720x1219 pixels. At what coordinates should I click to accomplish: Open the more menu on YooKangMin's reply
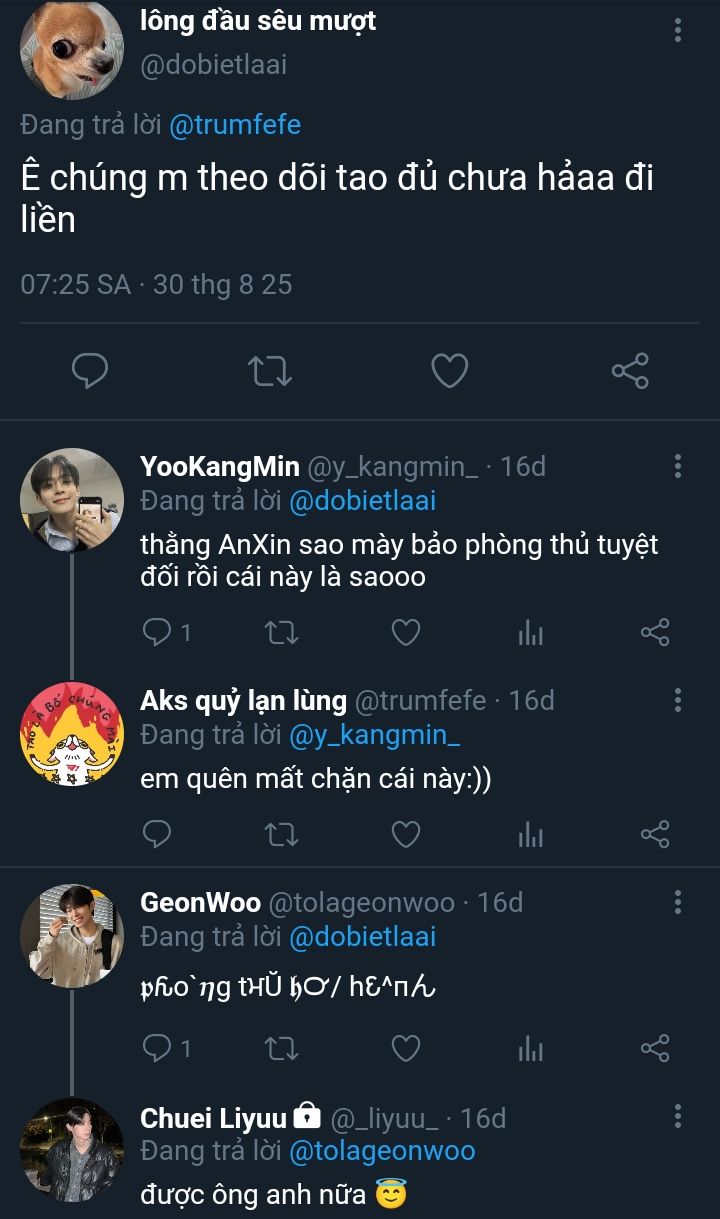coord(678,466)
